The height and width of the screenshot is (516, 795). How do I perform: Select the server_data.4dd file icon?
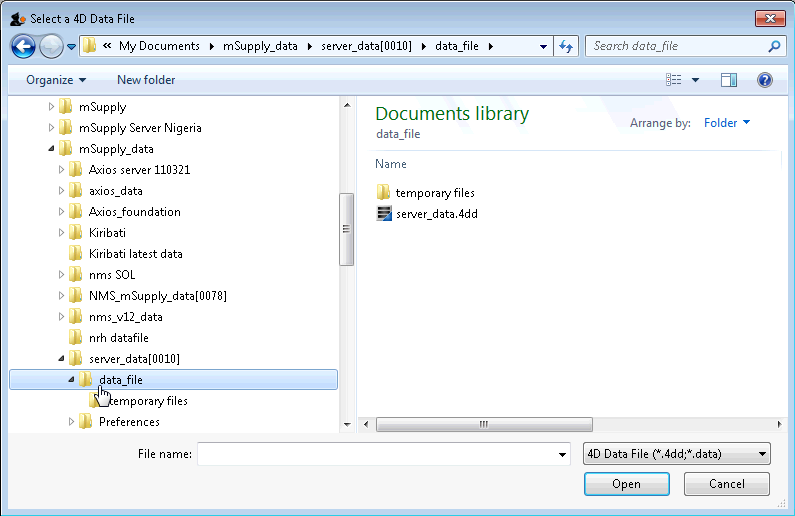pos(385,213)
